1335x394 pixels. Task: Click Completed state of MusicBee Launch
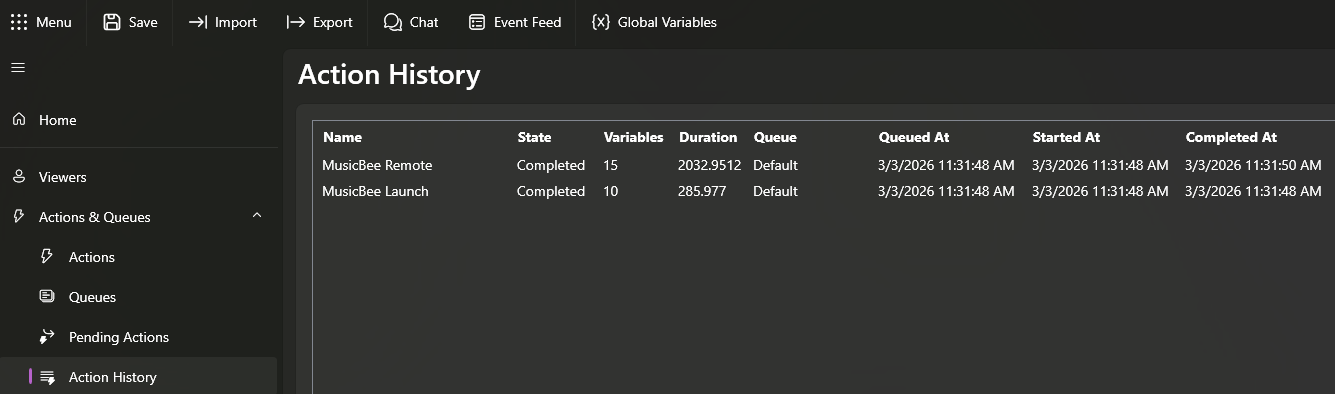coord(551,191)
